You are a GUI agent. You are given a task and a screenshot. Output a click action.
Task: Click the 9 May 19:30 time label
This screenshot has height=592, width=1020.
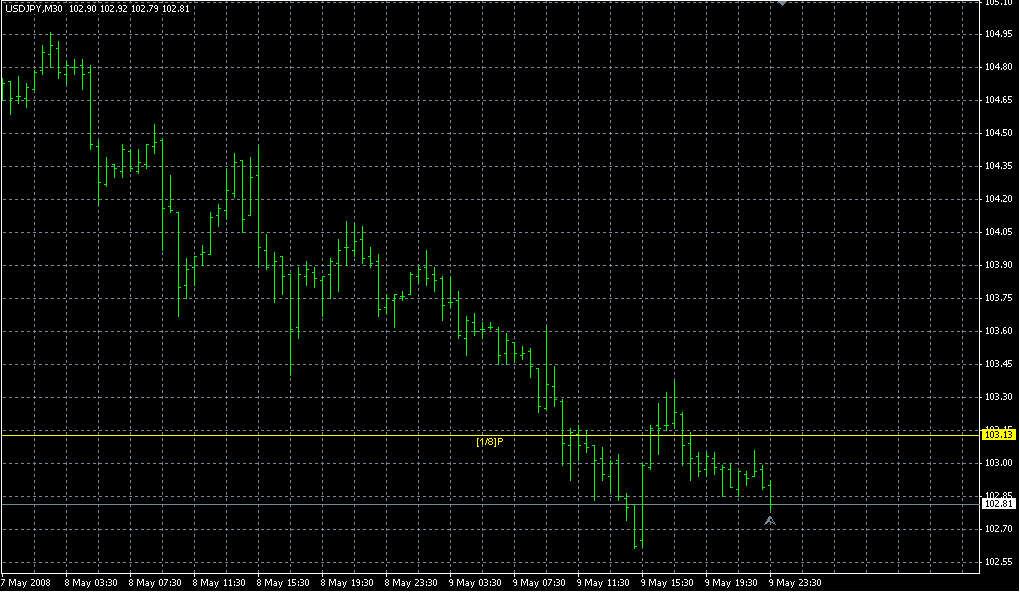tap(732, 583)
